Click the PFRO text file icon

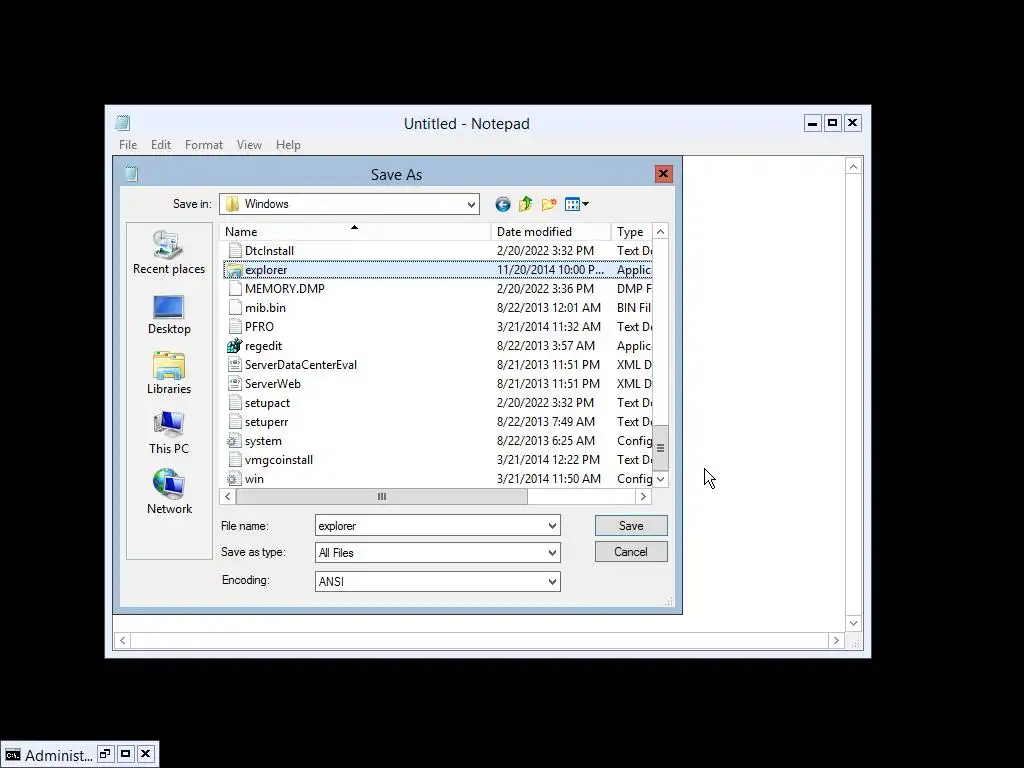pos(234,327)
